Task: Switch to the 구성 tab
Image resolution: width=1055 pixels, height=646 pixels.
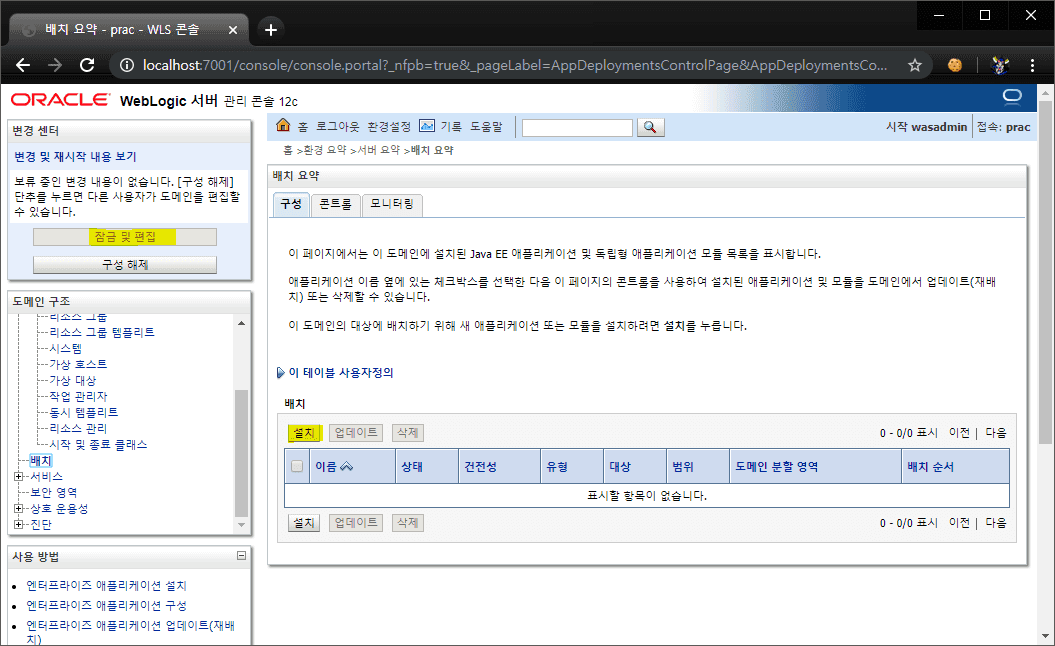Action: 291,204
